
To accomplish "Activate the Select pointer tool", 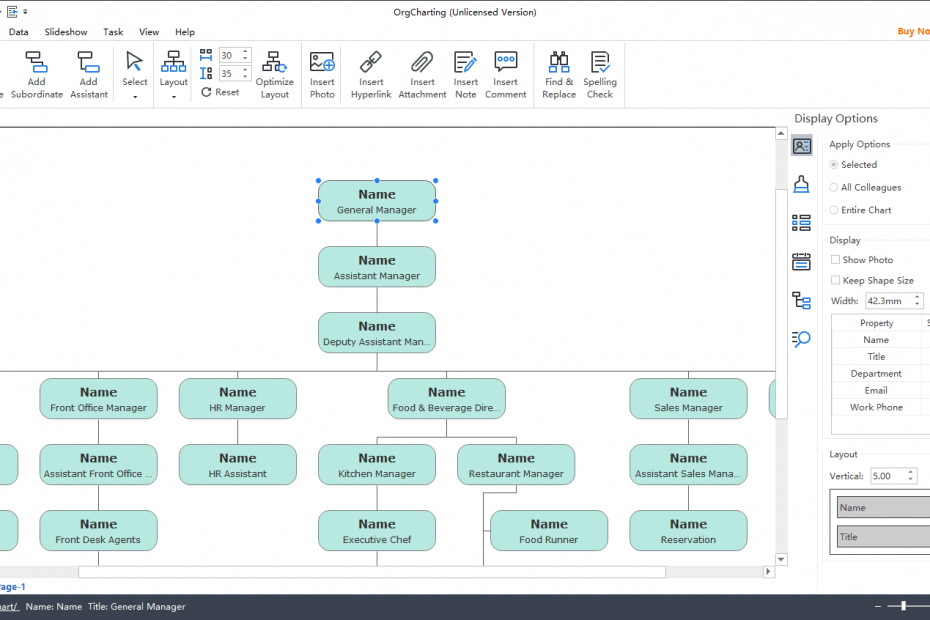I will pos(135,62).
